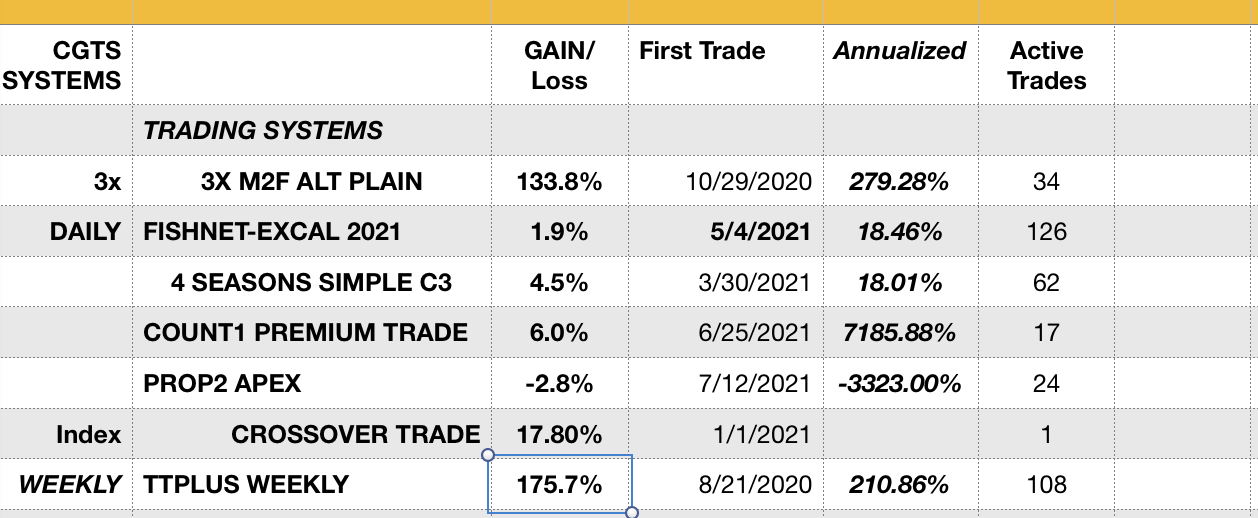Viewport: 1258px width, 518px height.
Task: Select the 7185.88% annualized value cell
Action: (x=899, y=333)
